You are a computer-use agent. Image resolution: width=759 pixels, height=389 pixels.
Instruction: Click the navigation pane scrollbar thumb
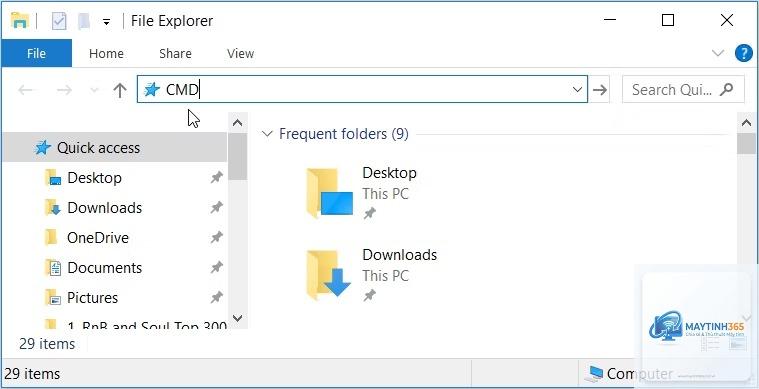(x=237, y=156)
